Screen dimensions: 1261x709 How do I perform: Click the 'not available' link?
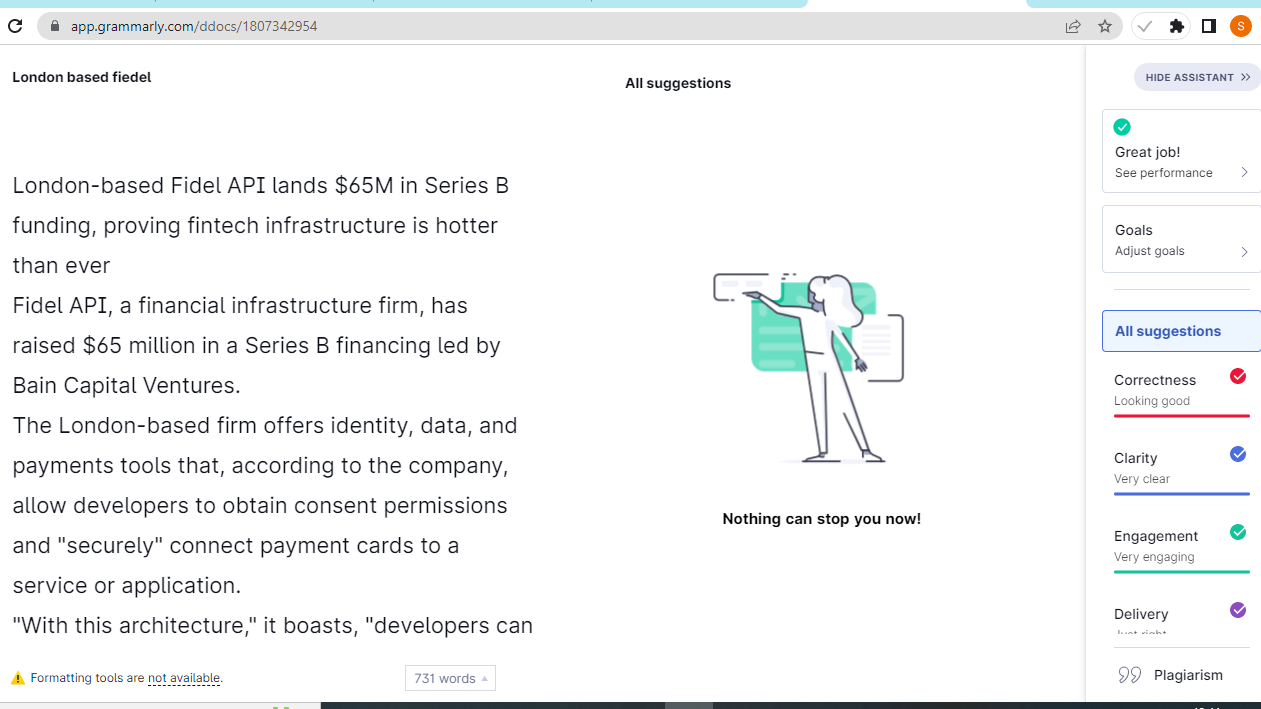tap(184, 678)
